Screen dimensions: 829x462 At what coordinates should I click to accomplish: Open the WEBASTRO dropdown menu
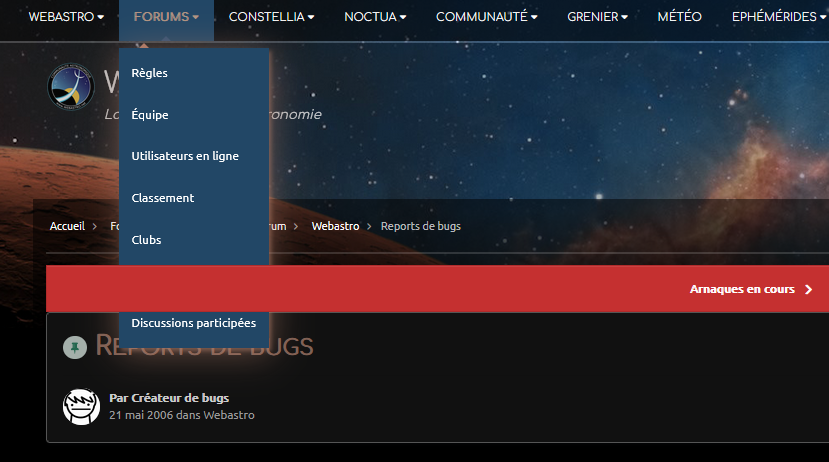[66, 17]
